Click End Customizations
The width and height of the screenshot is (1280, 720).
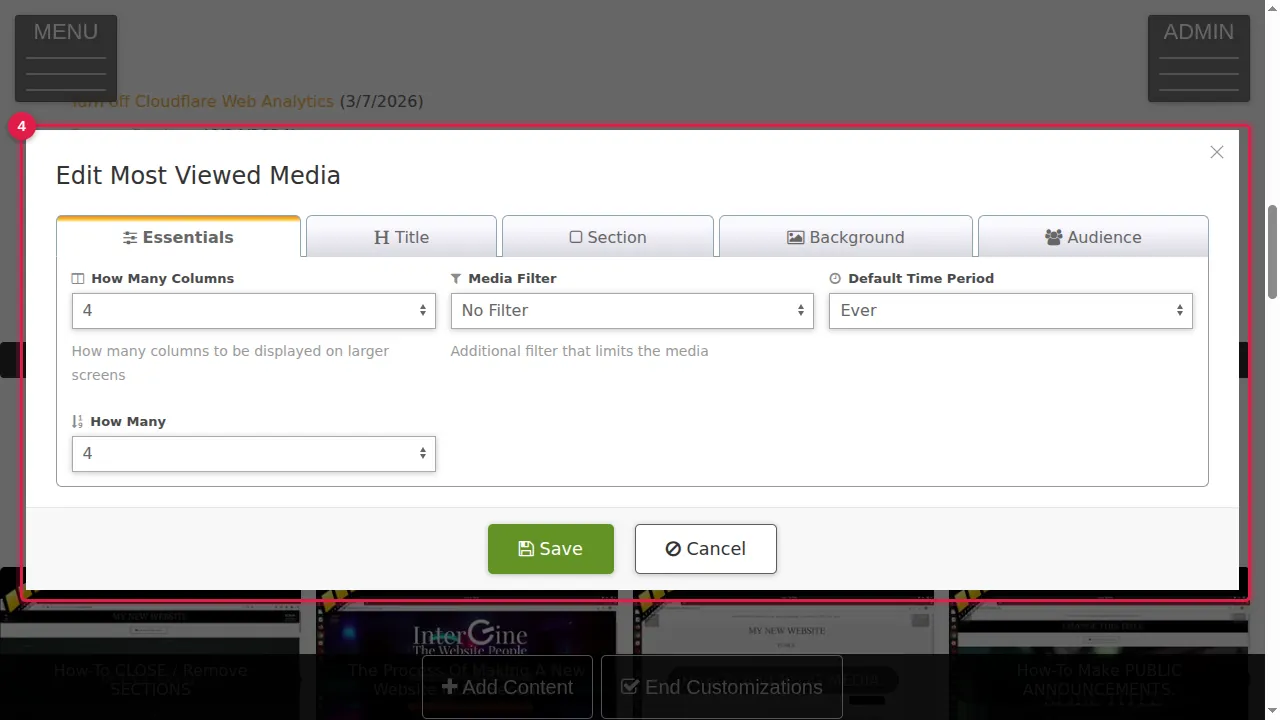pos(722,687)
